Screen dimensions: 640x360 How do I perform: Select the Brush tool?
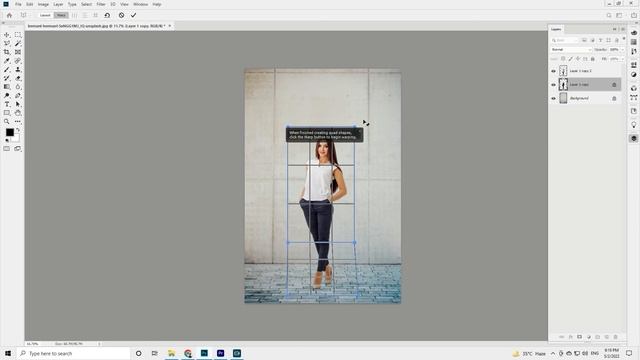(7, 70)
